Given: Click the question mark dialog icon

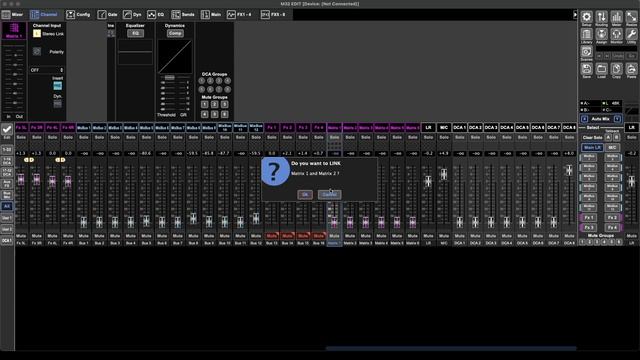Looking at the screenshot, I should (x=275, y=171).
